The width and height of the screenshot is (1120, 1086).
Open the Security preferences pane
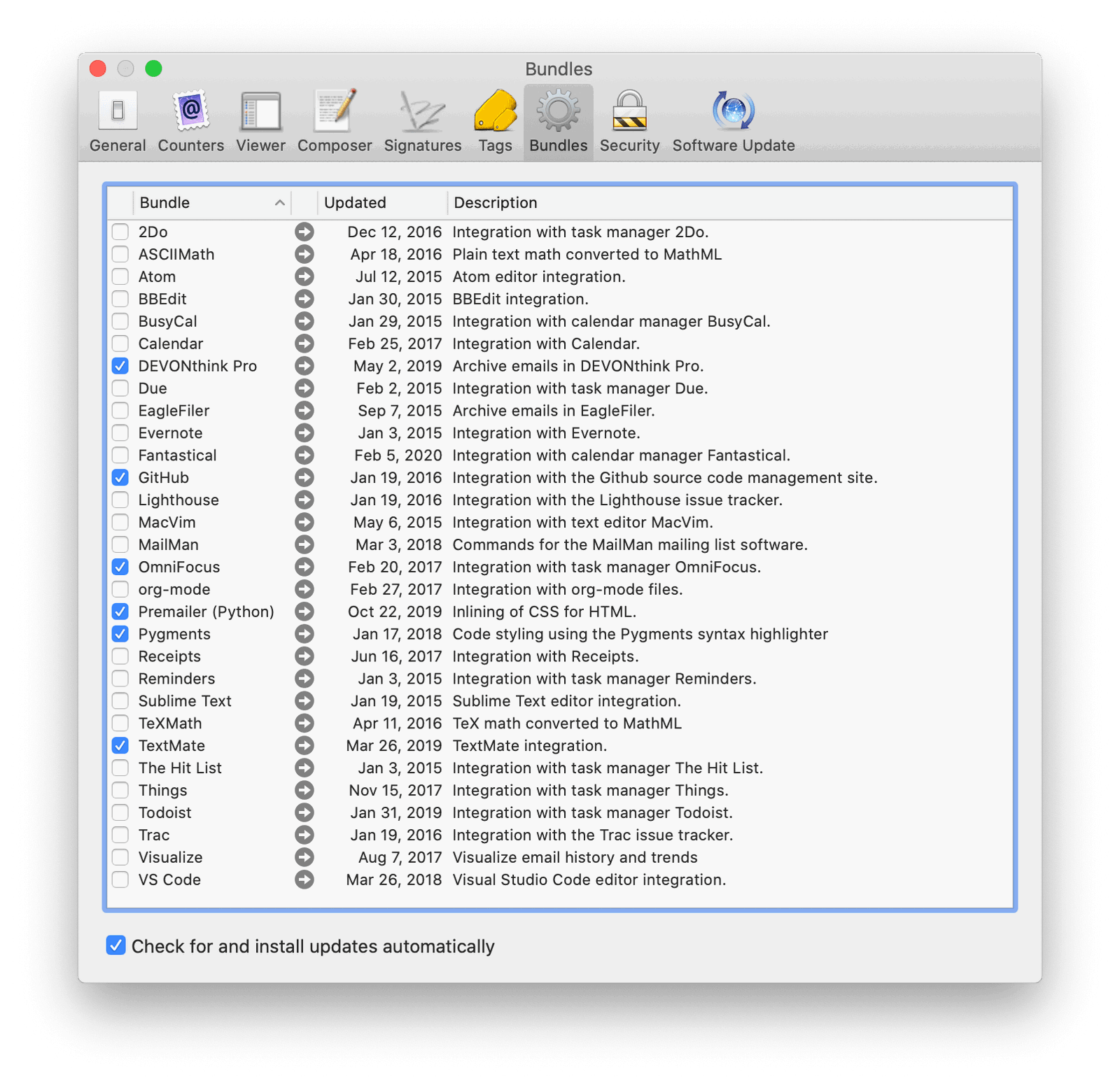[629, 122]
